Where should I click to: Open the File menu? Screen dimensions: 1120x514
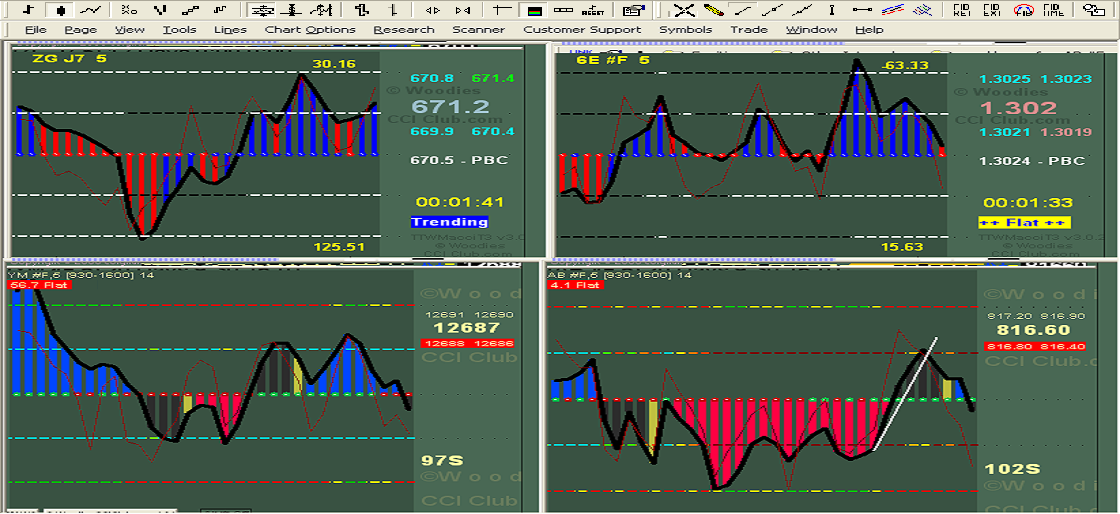(36, 30)
